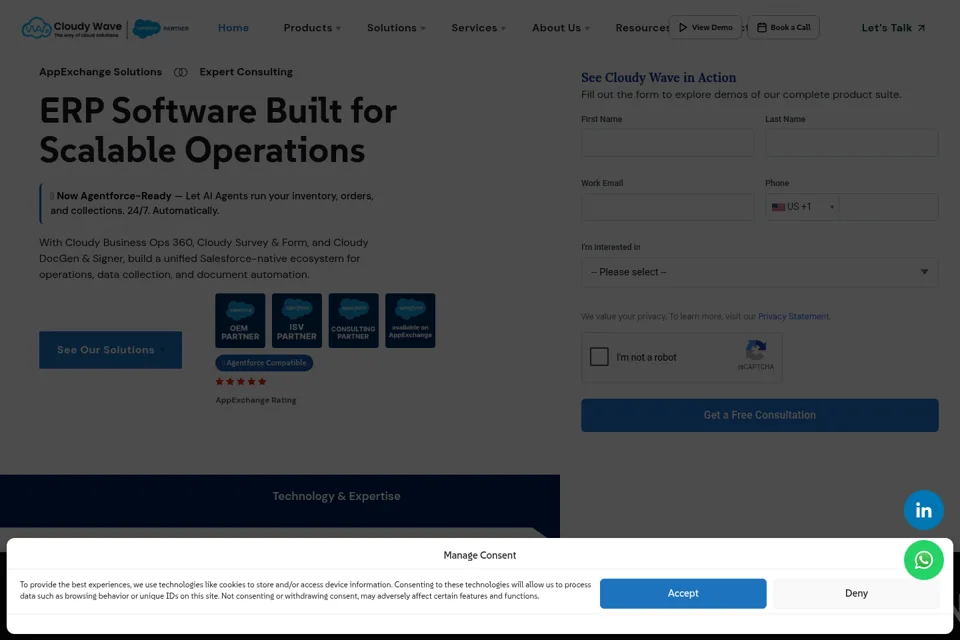Screen dimensions: 960x640
Task: Focus the Work Email field
Action: click(667, 207)
